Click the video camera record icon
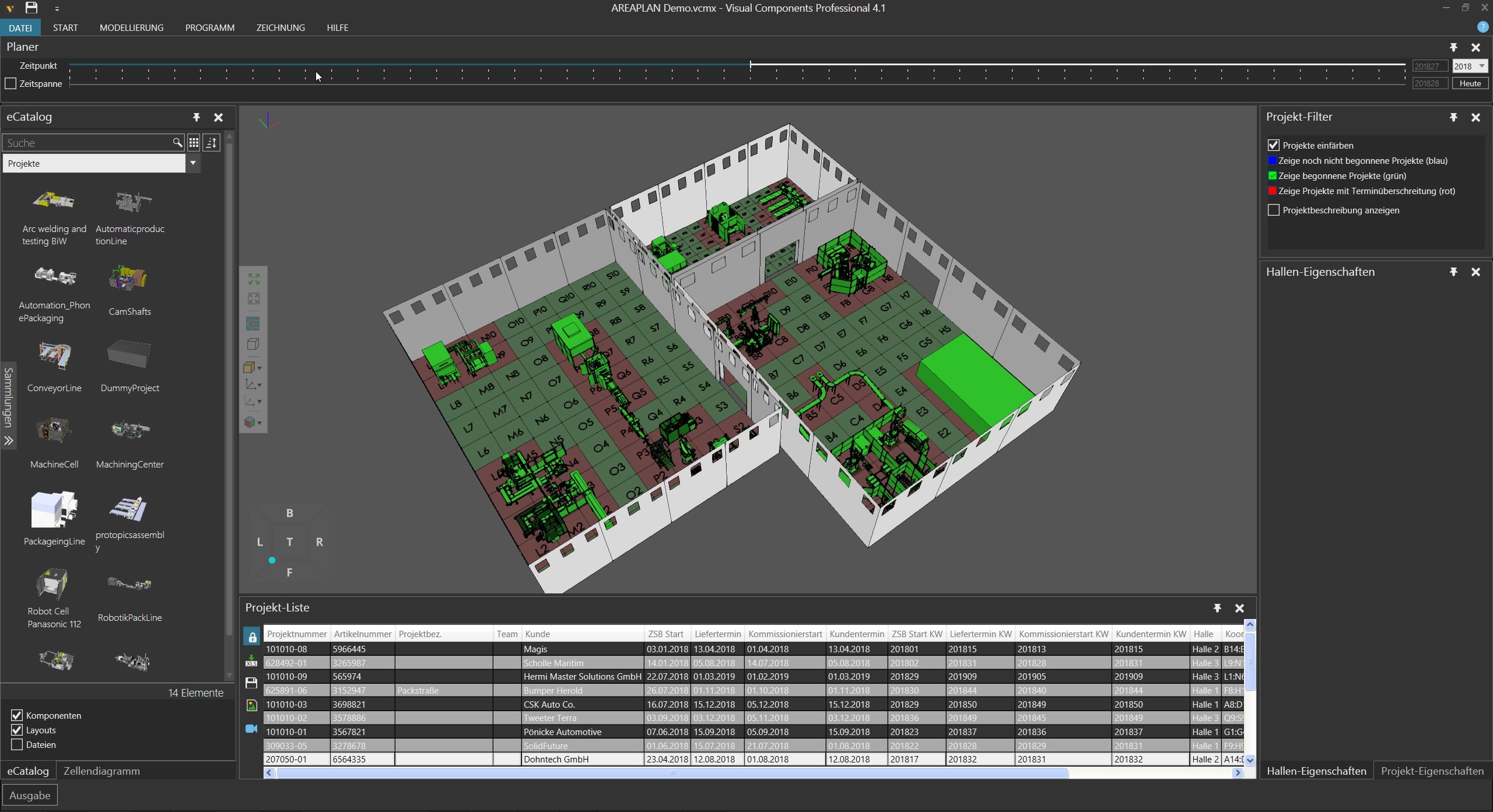This screenshot has width=1493, height=812. click(x=251, y=729)
